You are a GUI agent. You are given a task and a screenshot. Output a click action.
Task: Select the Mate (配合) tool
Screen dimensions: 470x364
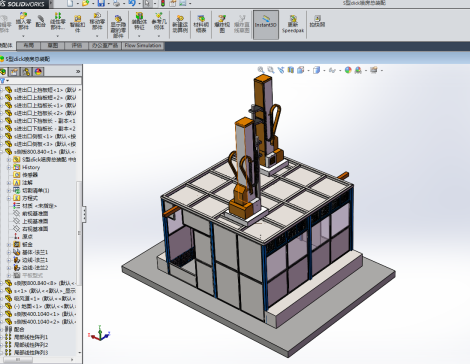click(x=41, y=21)
